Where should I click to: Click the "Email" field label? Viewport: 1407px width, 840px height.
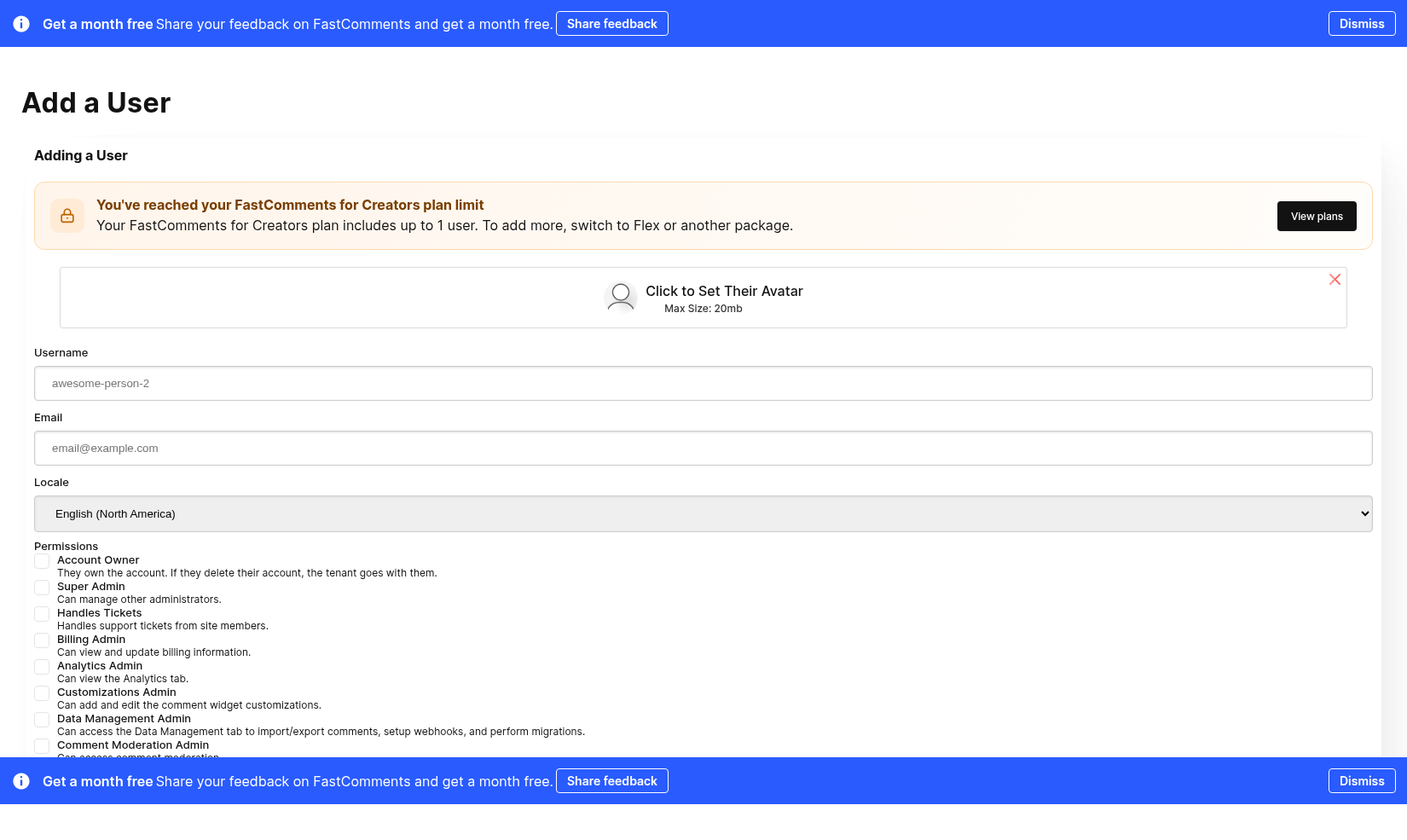[49, 418]
